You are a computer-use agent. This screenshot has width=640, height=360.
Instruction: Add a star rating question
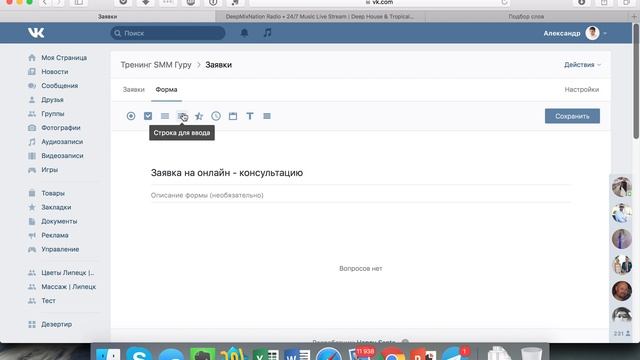(199, 116)
